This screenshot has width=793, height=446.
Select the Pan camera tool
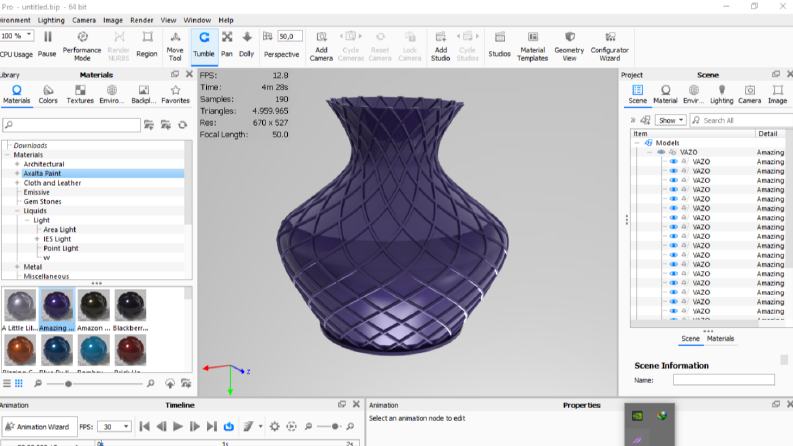coord(227,44)
